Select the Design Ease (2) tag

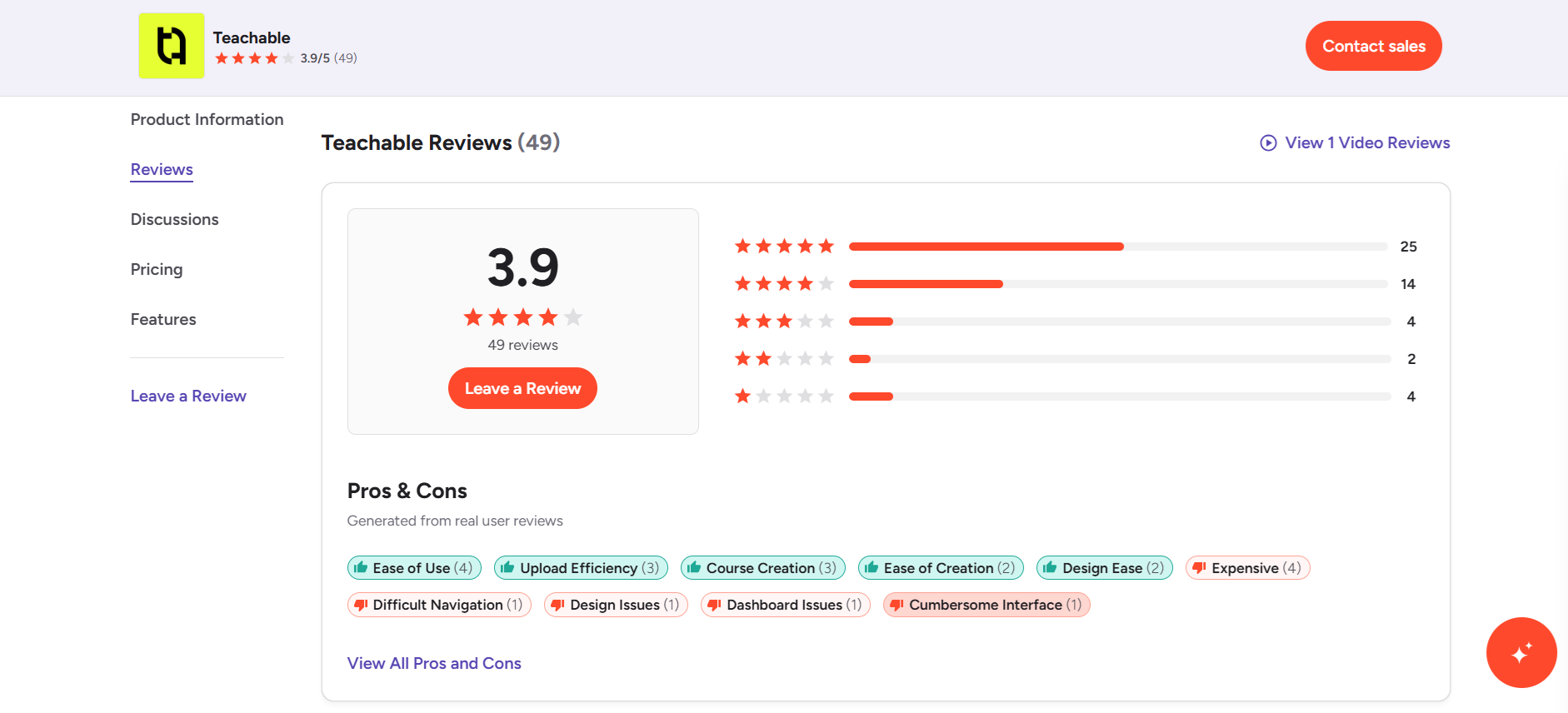click(1105, 568)
